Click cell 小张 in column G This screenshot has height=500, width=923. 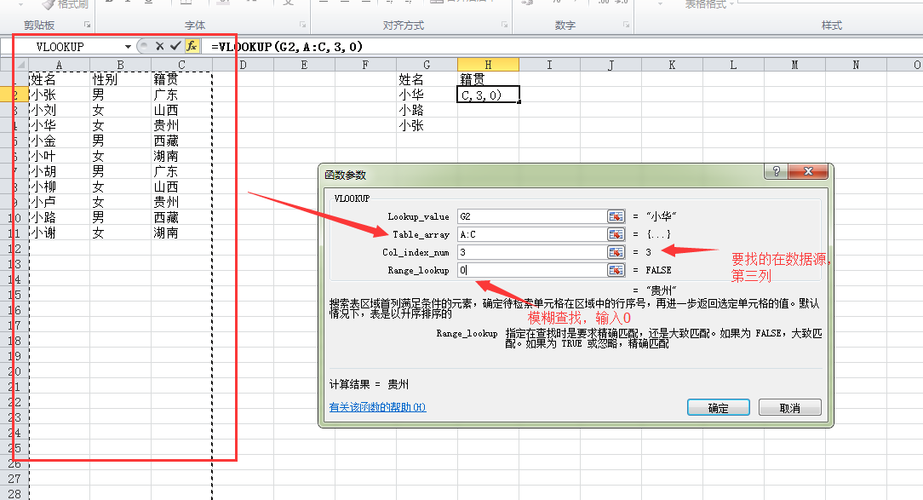pyautogui.click(x=427, y=125)
